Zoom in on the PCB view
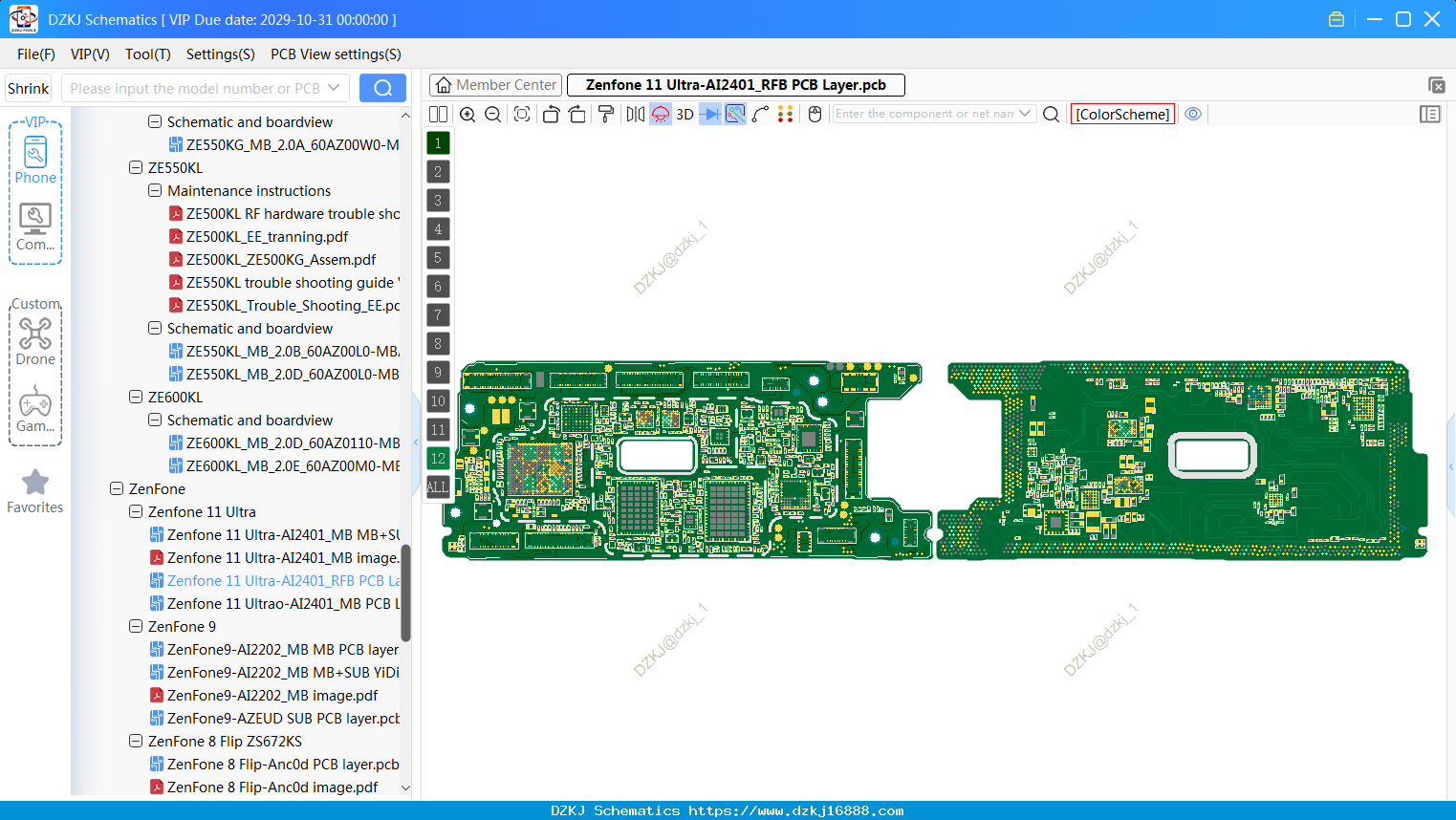The height and width of the screenshot is (820, 1456). pos(467,114)
